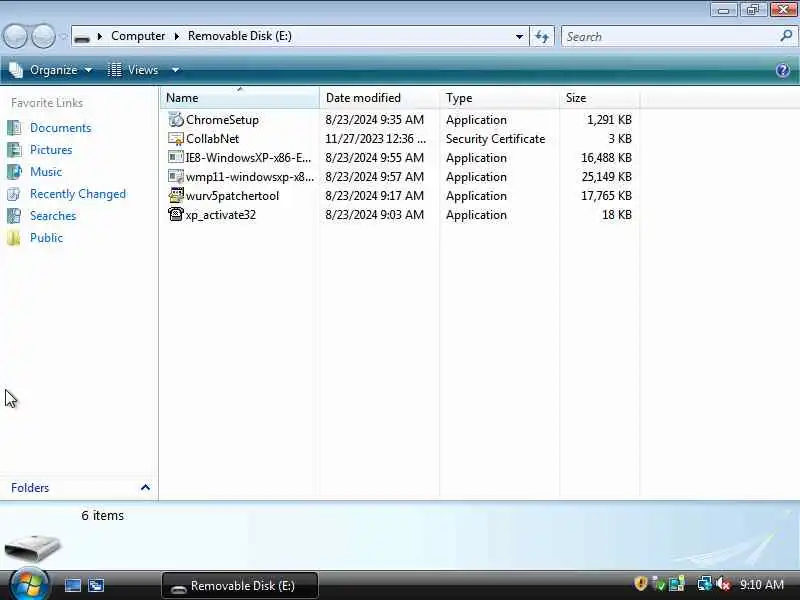Open the Views dropdown arrow
Image resolution: width=800 pixels, height=600 pixels.
[175, 70]
